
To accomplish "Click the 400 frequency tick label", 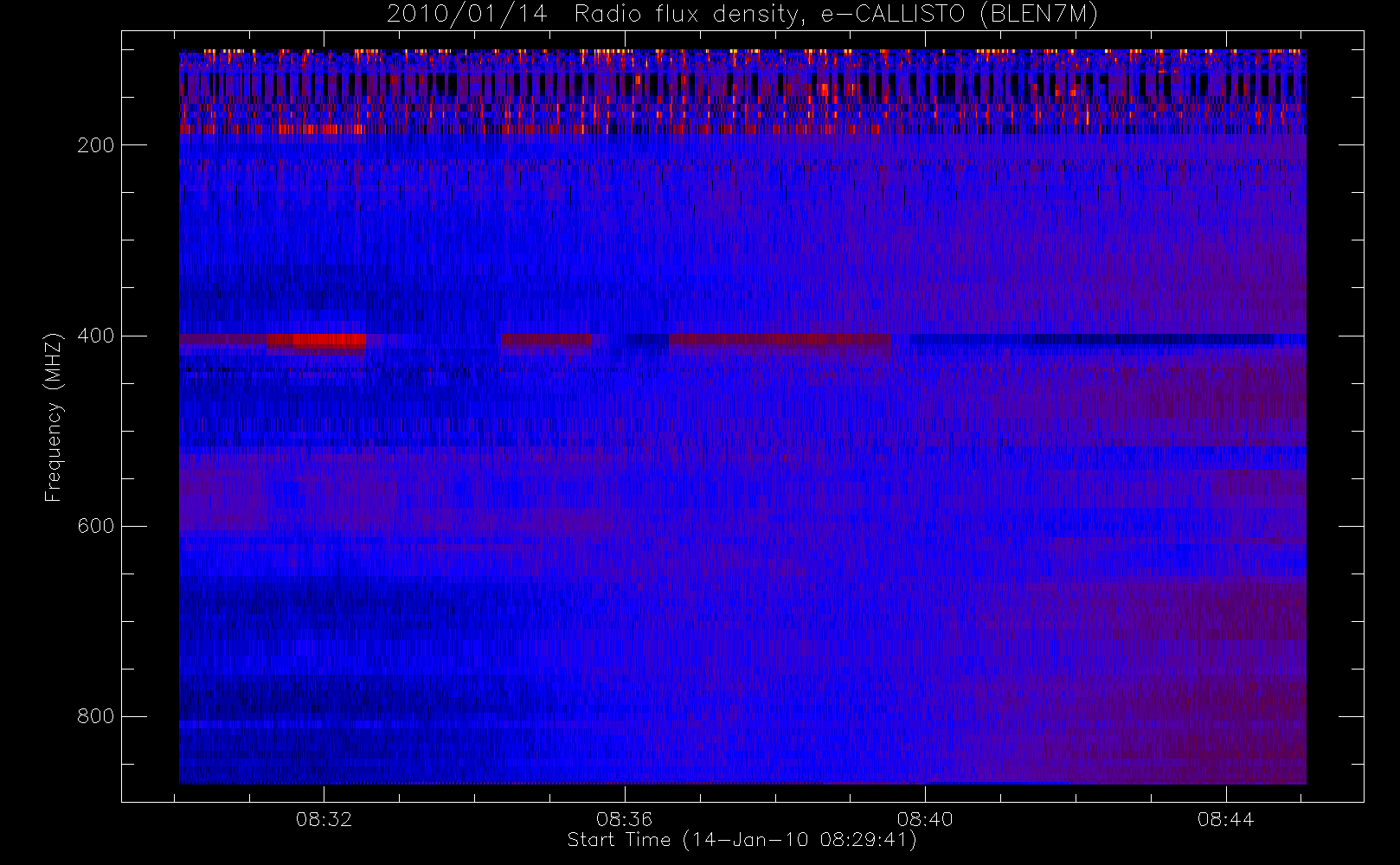I will coord(95,336).
